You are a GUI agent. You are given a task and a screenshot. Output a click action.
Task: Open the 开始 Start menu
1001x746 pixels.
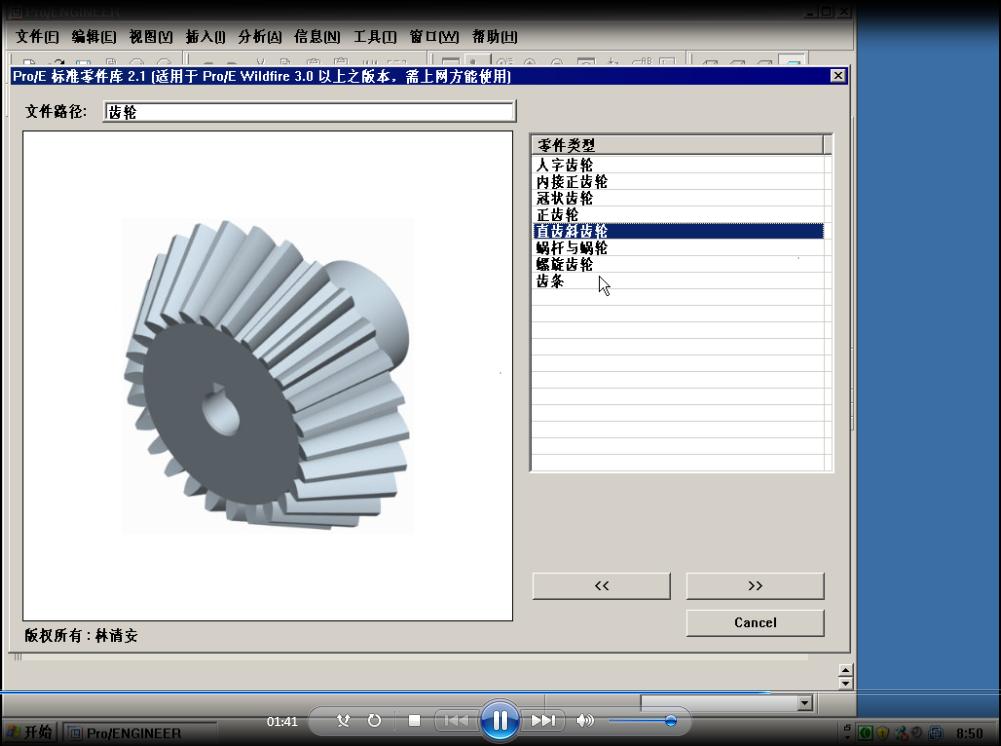[29, 733]
